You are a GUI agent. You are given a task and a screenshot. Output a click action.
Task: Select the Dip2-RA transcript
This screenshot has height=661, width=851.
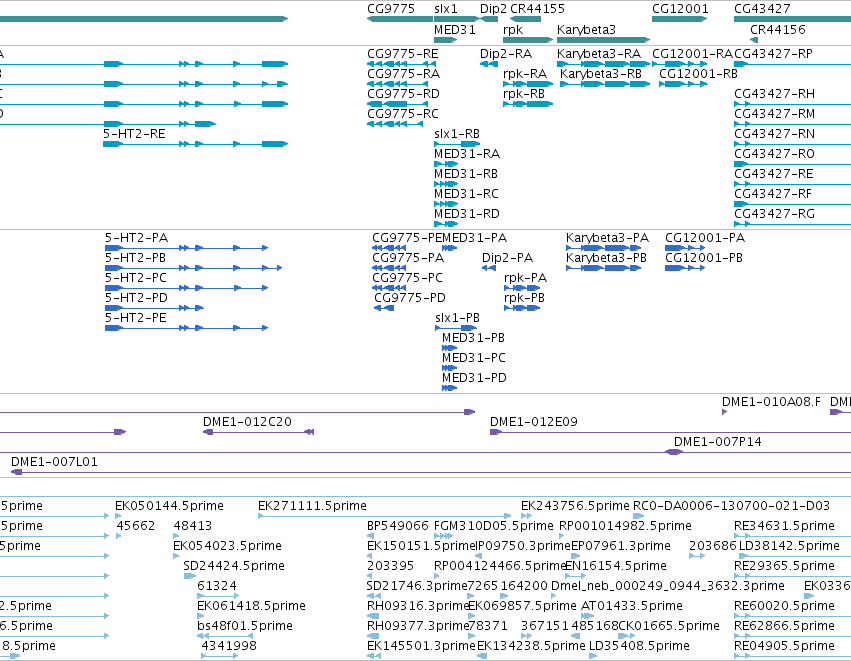(488, 64)
